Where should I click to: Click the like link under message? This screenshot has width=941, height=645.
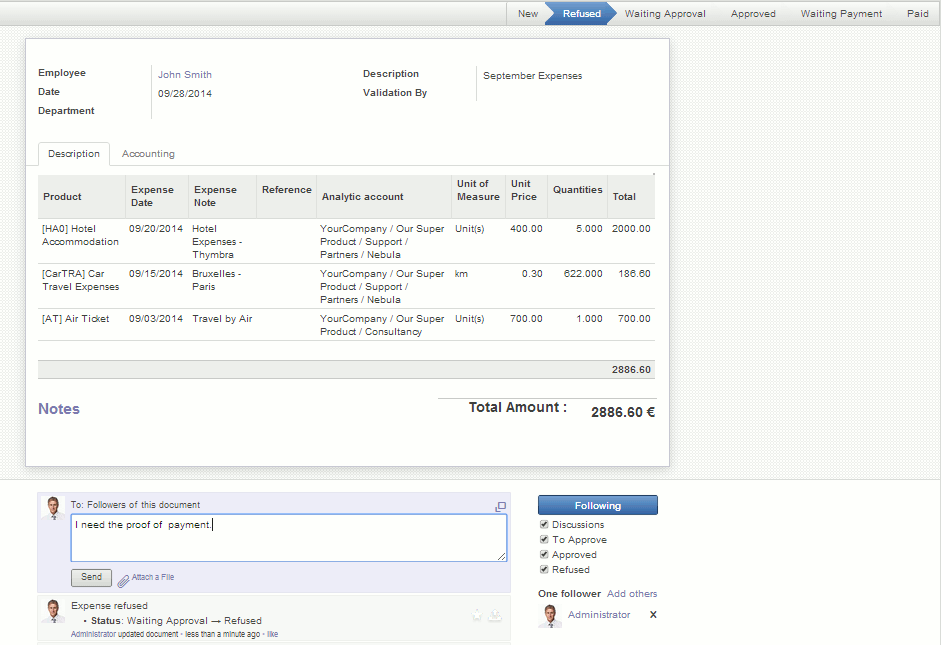[272, 634]
